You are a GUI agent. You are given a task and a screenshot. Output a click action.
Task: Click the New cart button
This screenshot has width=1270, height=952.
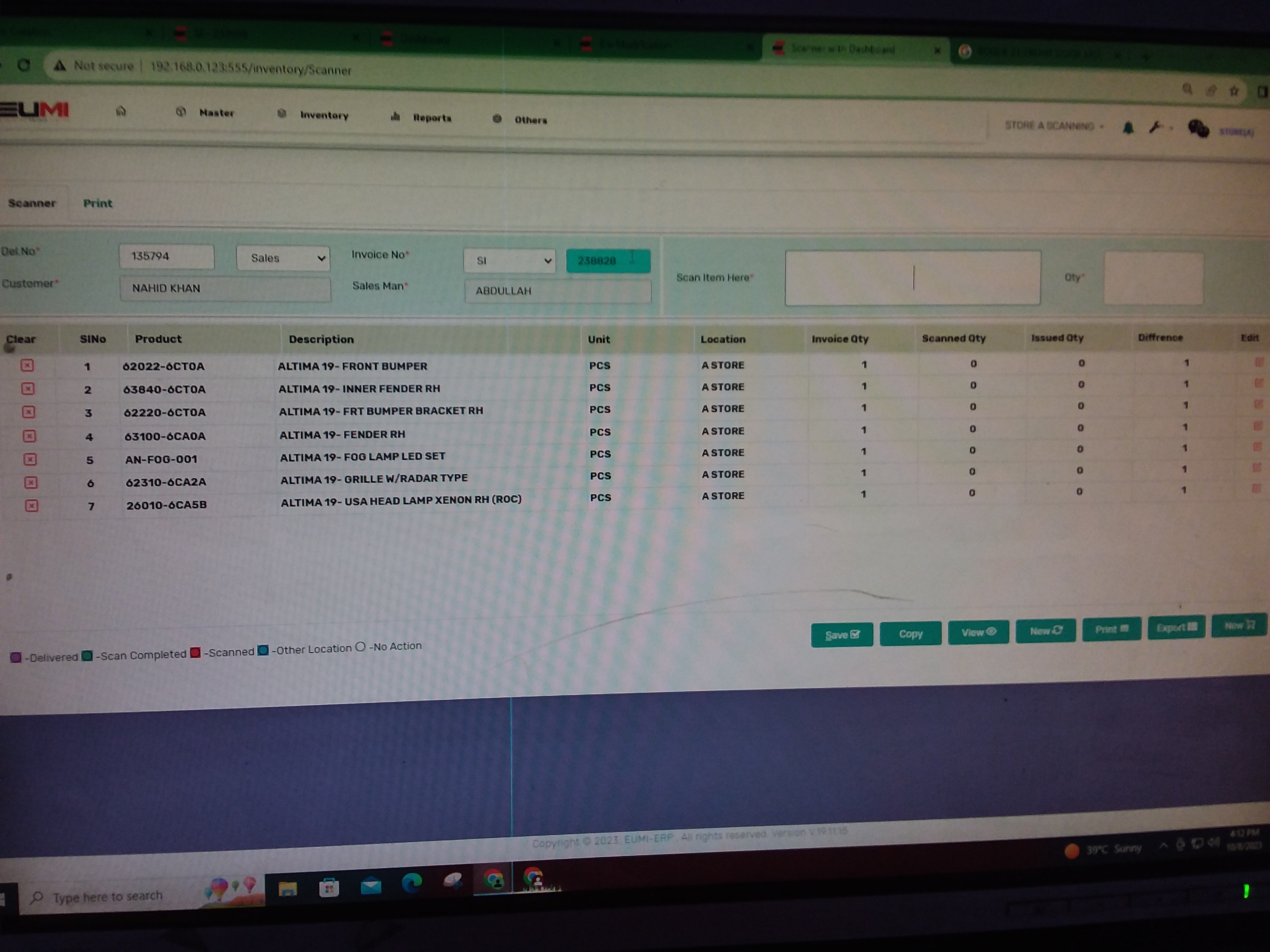(1240, 625)
